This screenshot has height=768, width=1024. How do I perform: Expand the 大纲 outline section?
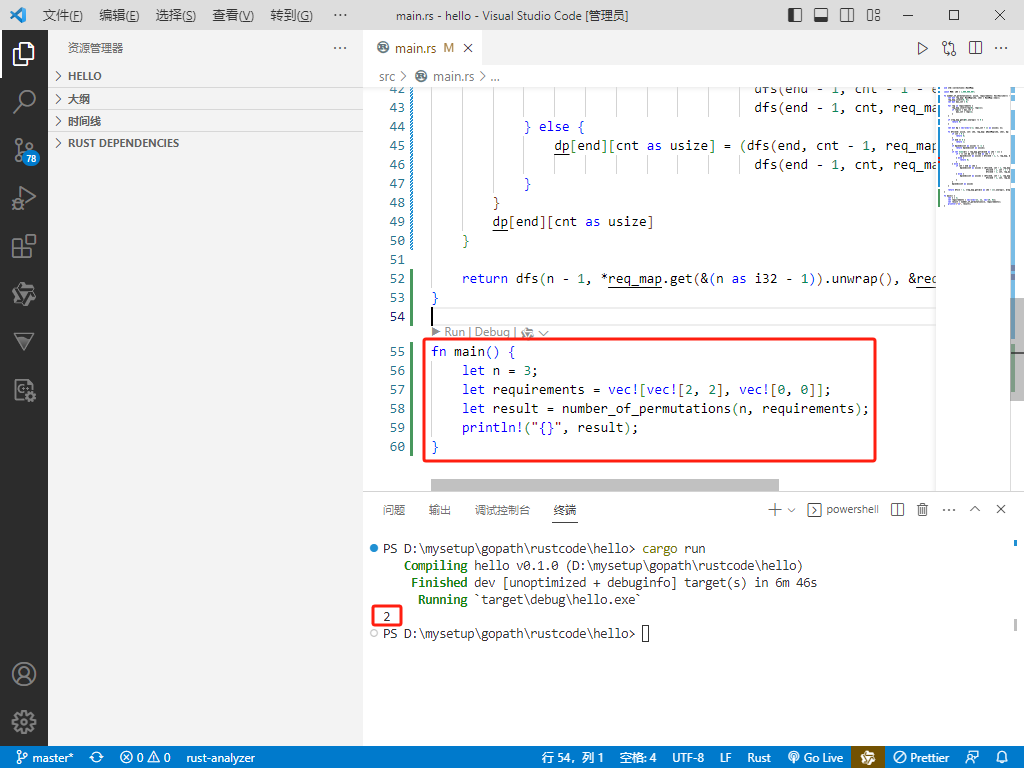coord(206,99)
